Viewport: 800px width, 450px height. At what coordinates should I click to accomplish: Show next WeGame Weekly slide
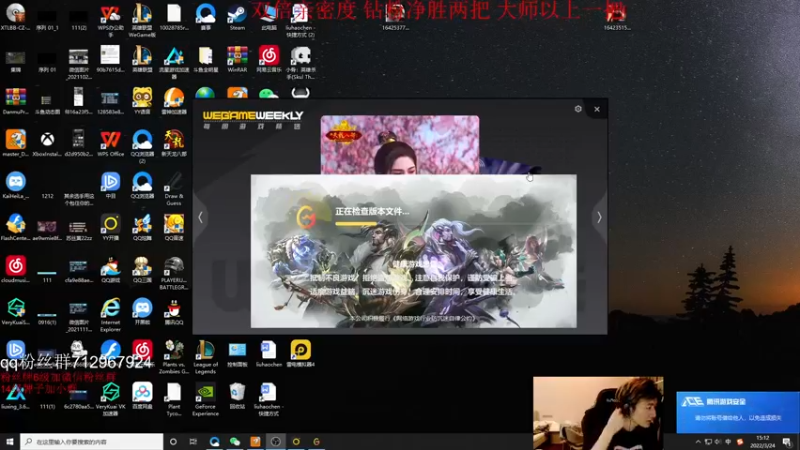tap(599, 217)
